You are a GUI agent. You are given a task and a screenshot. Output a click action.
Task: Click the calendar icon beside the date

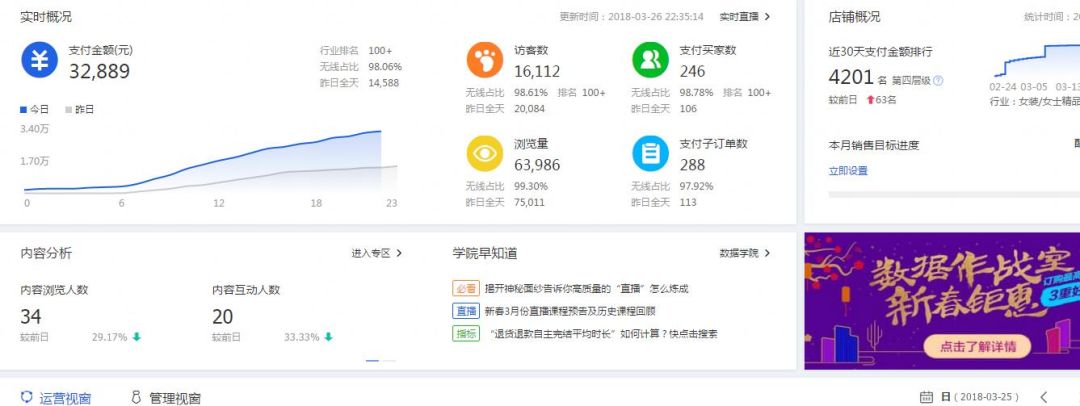coord(926,397)
